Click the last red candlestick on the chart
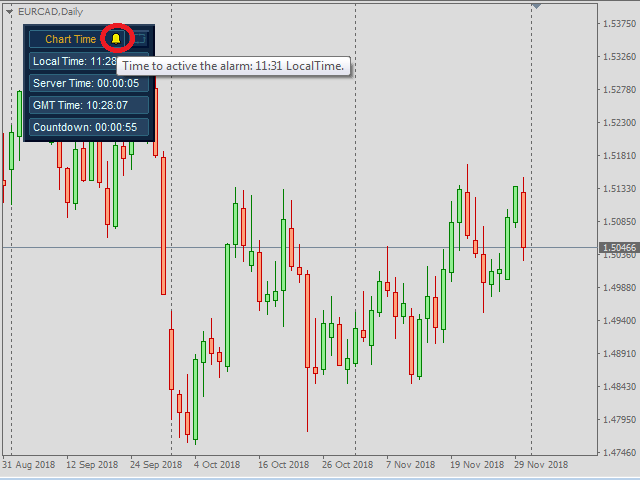The width and height of the screenshot is (640, 480). pos(523,220)
